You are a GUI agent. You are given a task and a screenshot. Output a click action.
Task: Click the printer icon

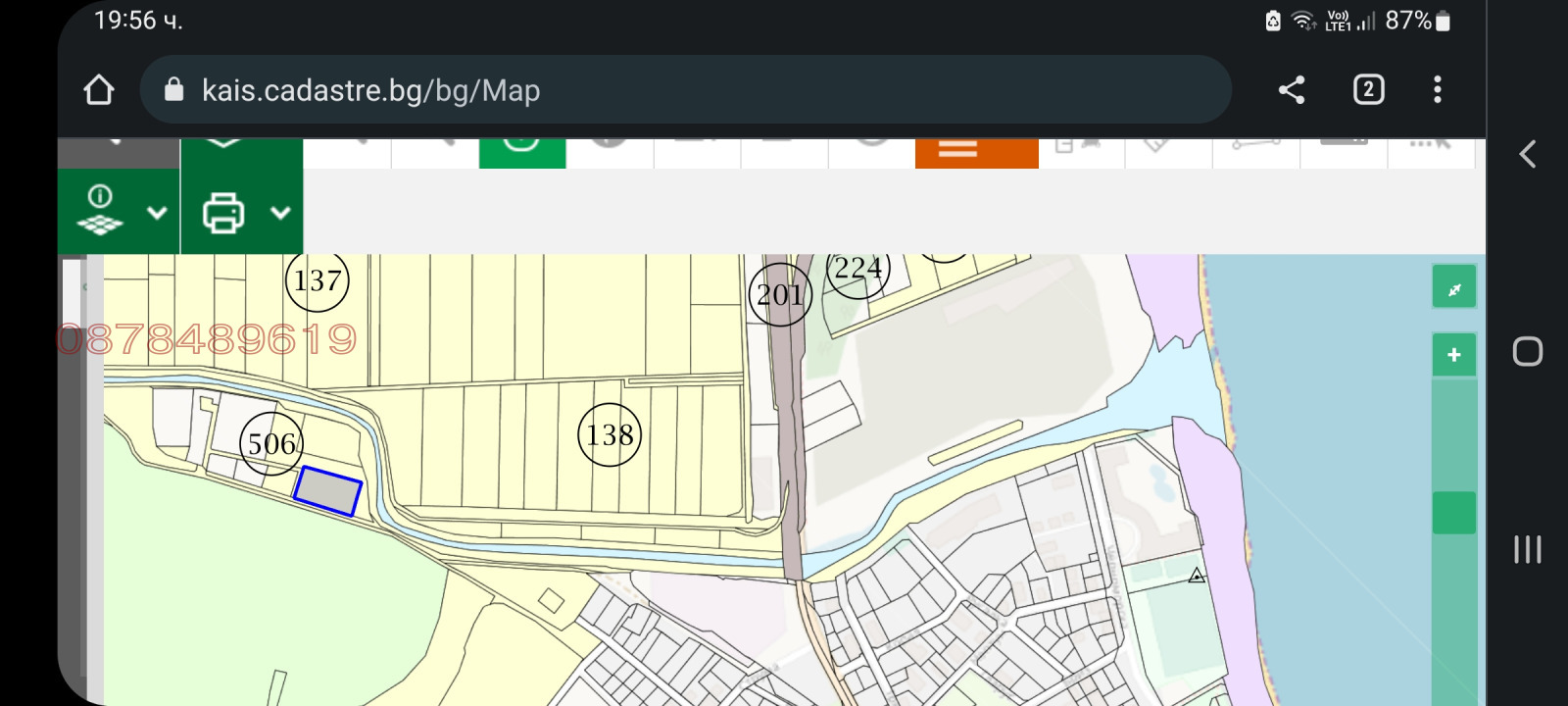223,213
